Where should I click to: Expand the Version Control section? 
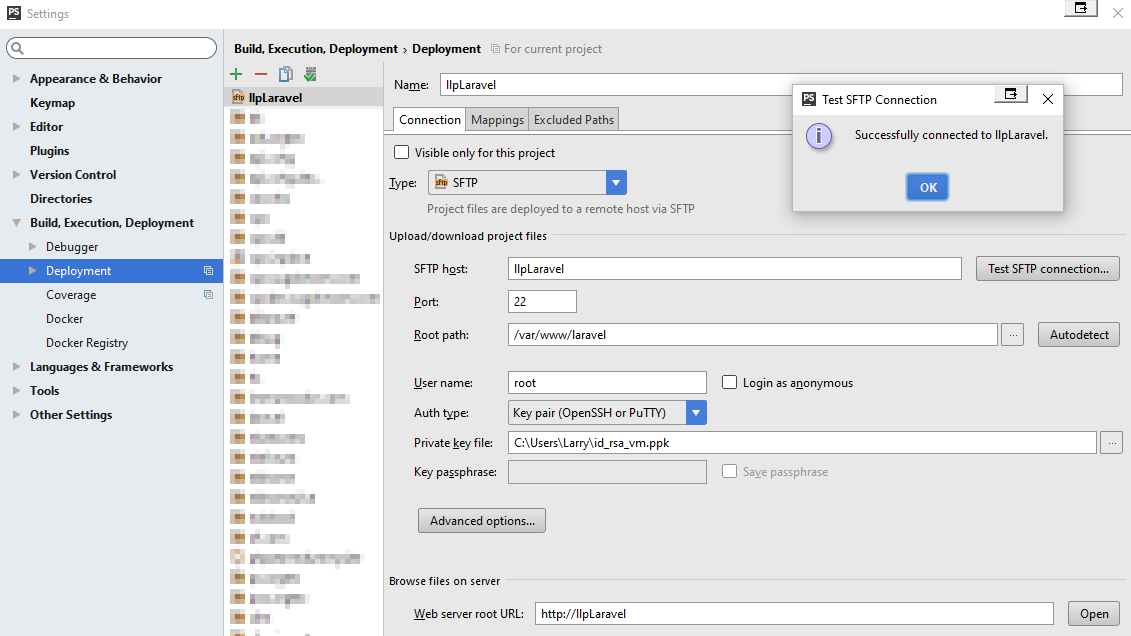pyautogui.click(x=17, y=175)
